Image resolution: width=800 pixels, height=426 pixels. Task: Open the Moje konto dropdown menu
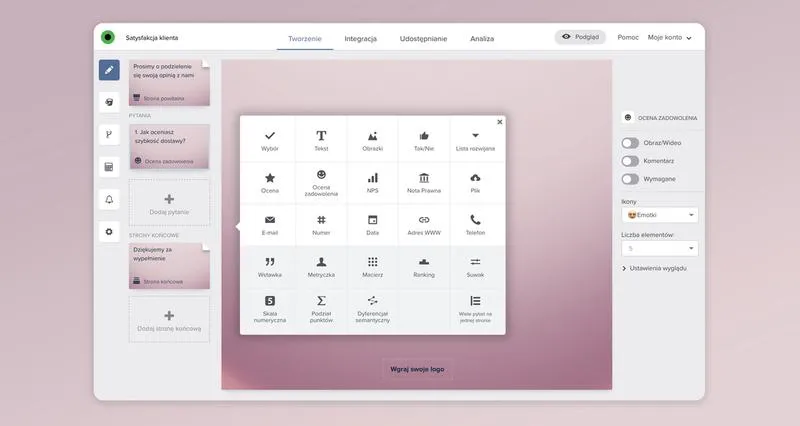tap(669, 38)
